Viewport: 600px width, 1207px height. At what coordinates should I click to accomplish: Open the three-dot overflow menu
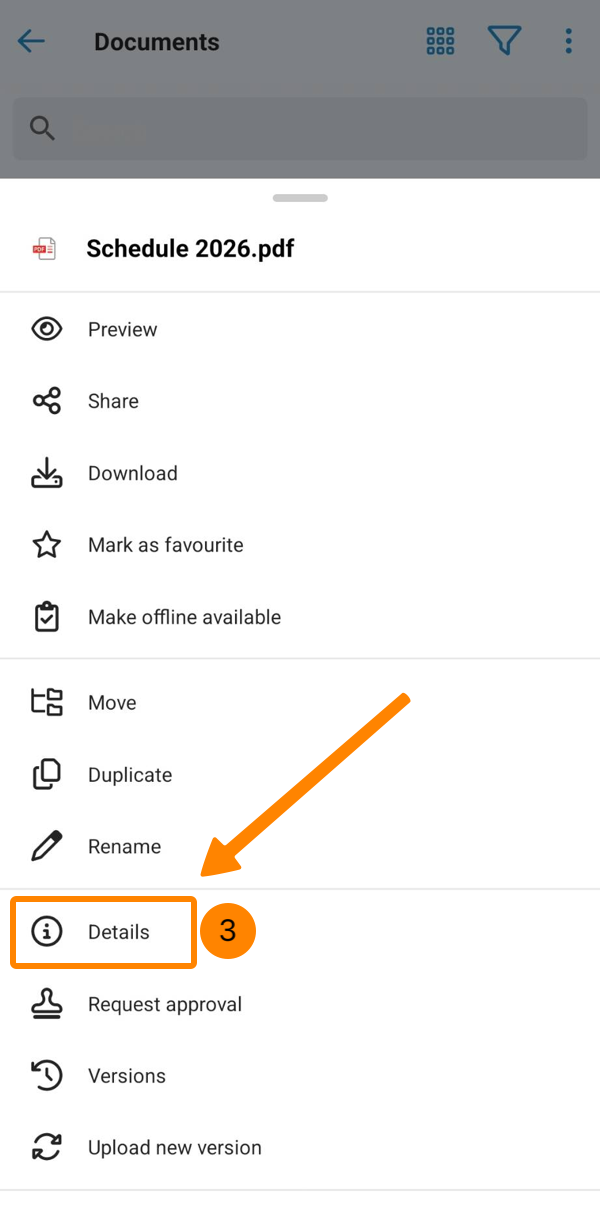click(x=568, y=41)
